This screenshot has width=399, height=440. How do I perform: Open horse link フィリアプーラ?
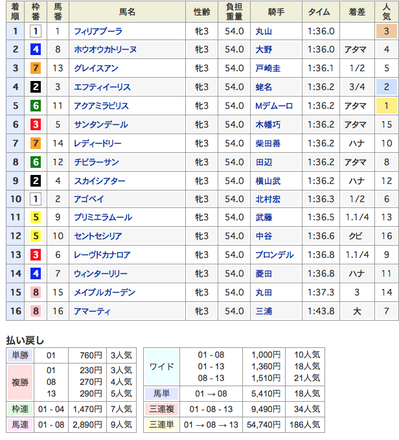coord(98,31)
